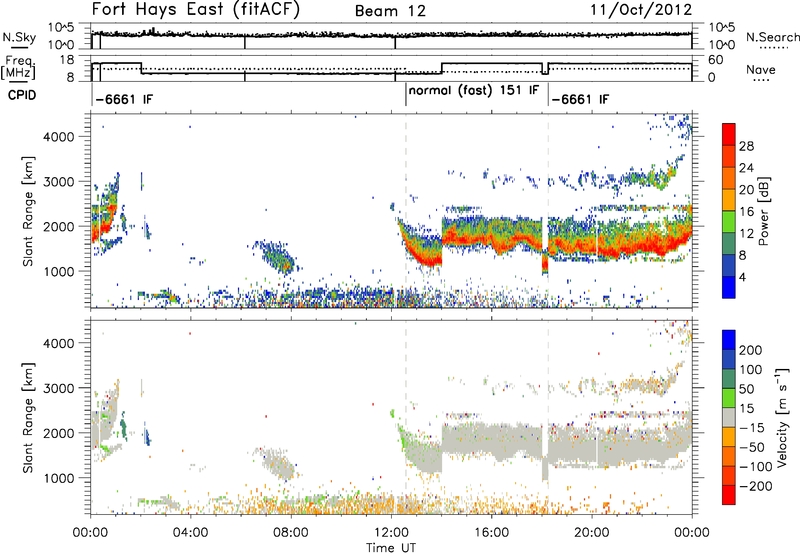Click the gray velocity band near 16:00
The height and width of the screenshot is (554, 800).
tap(491, 440)
